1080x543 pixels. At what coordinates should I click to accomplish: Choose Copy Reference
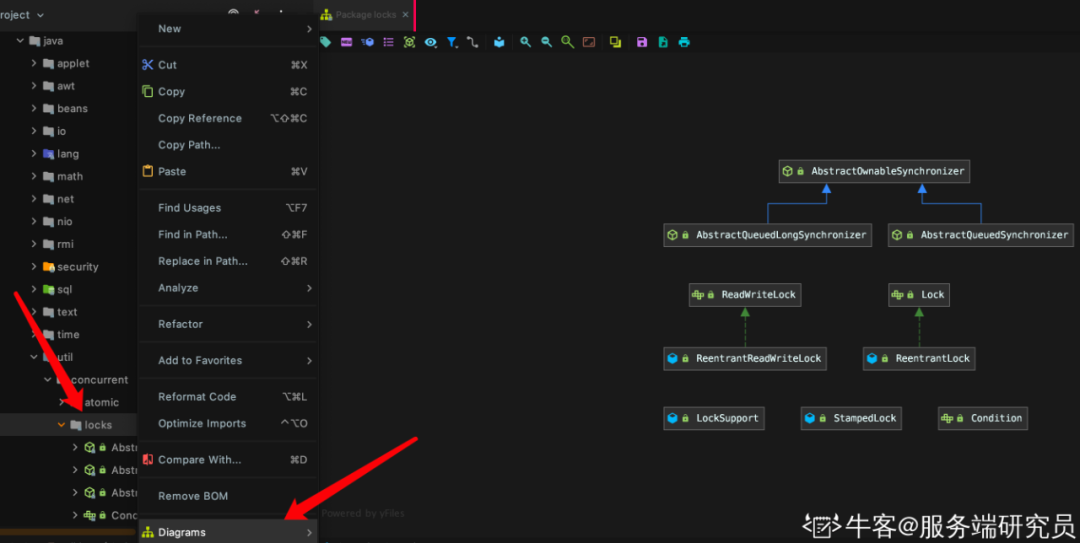pos(228,119)
